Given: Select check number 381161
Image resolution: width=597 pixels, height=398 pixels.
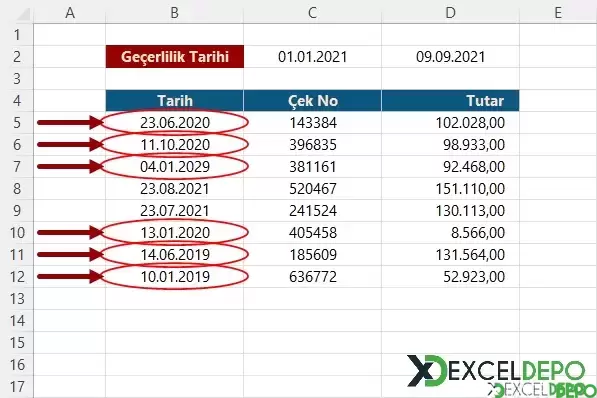Looking at the screenshot, I should (x=313, y=167).
